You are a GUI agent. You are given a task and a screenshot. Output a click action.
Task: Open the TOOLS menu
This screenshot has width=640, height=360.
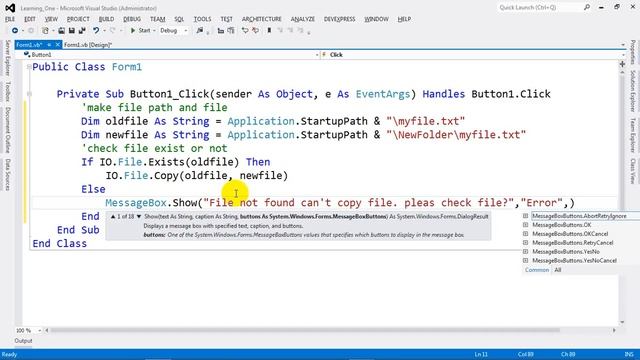tap(202, 19)
